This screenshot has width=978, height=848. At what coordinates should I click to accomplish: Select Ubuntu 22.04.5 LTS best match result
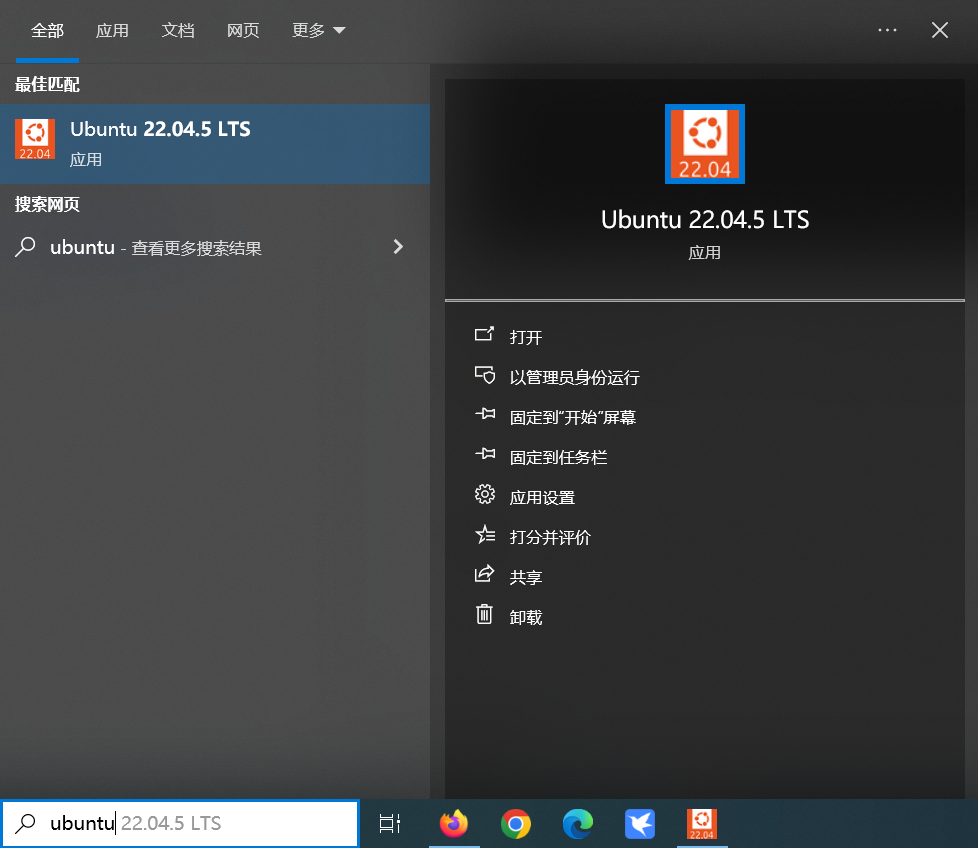pos(214,143)
